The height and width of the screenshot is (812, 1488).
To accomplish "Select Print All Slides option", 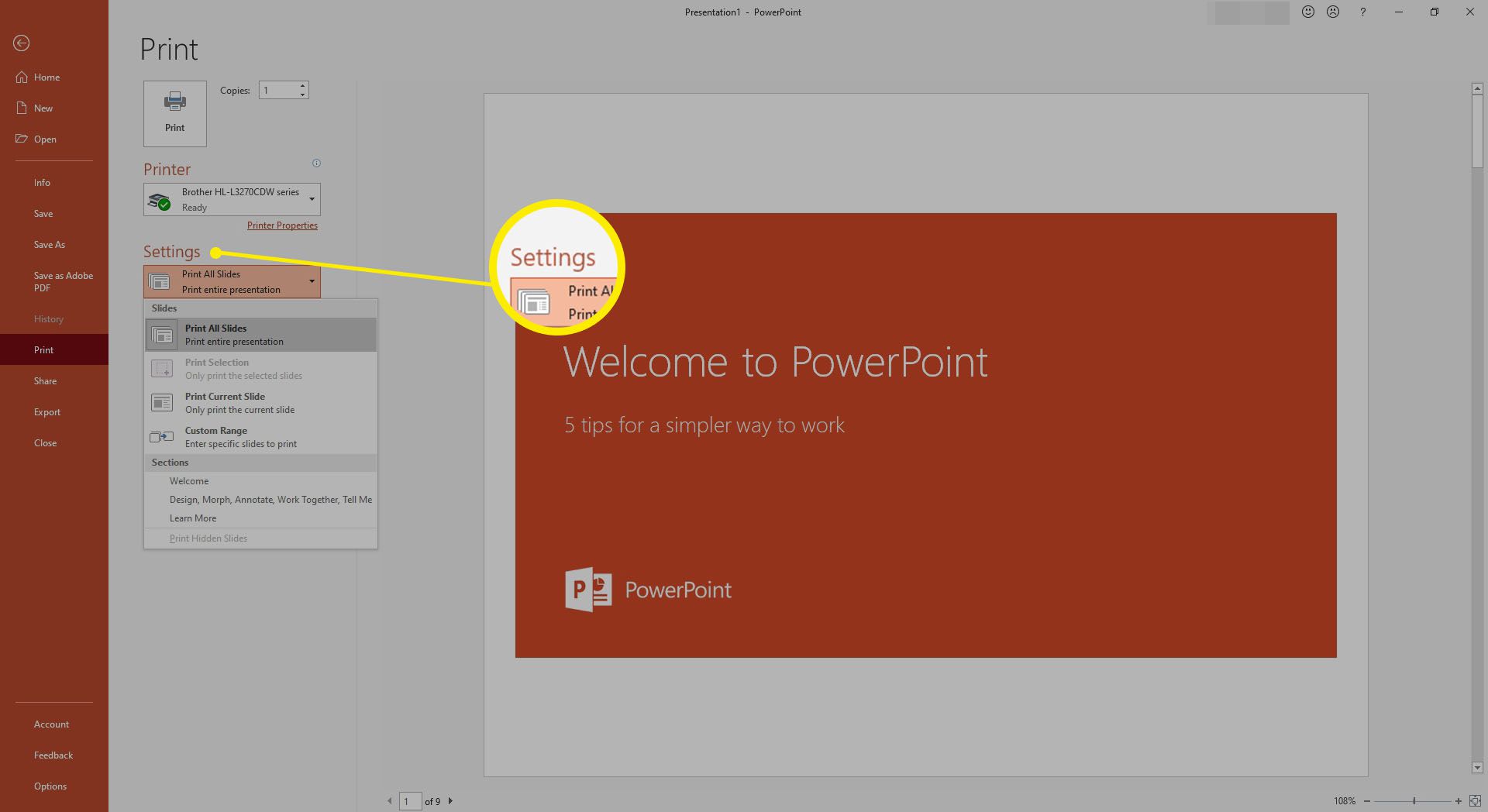I will tap(260, 335).
